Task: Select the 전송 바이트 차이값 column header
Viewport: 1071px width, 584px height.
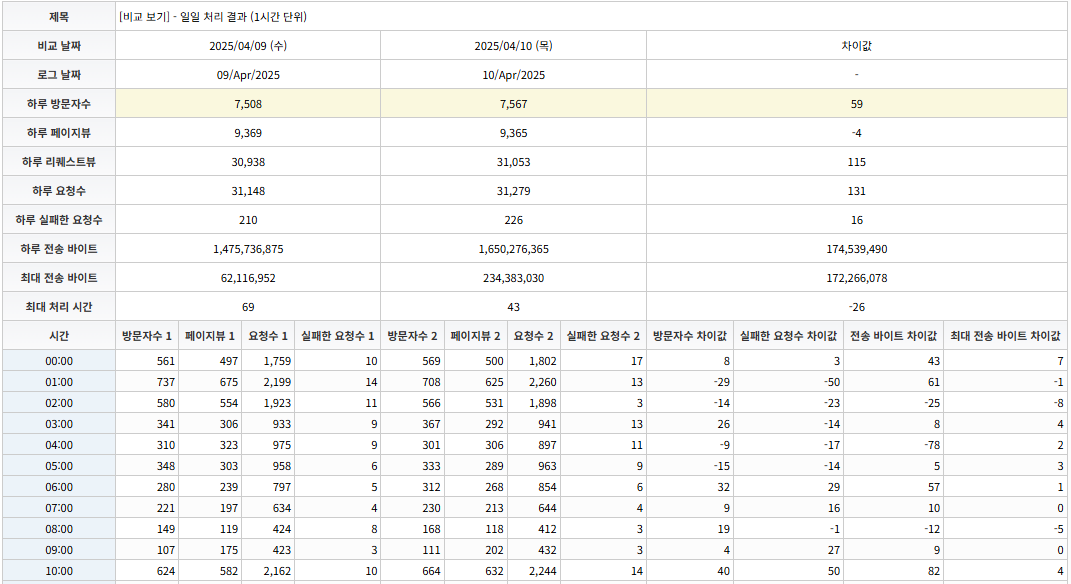Action: [x=893, y=336]
